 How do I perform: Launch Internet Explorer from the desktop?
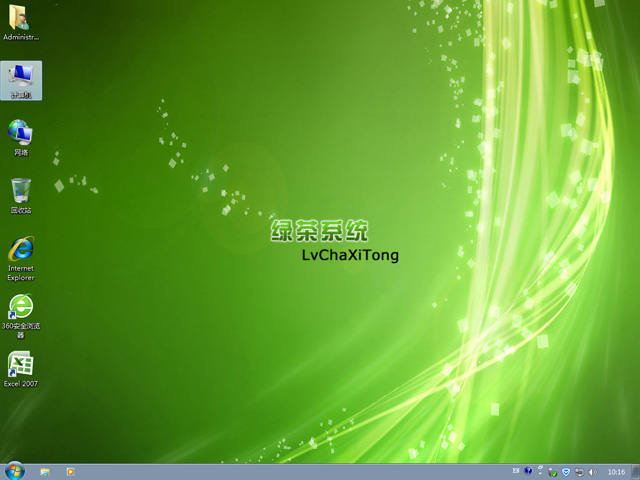coord(21,256)
